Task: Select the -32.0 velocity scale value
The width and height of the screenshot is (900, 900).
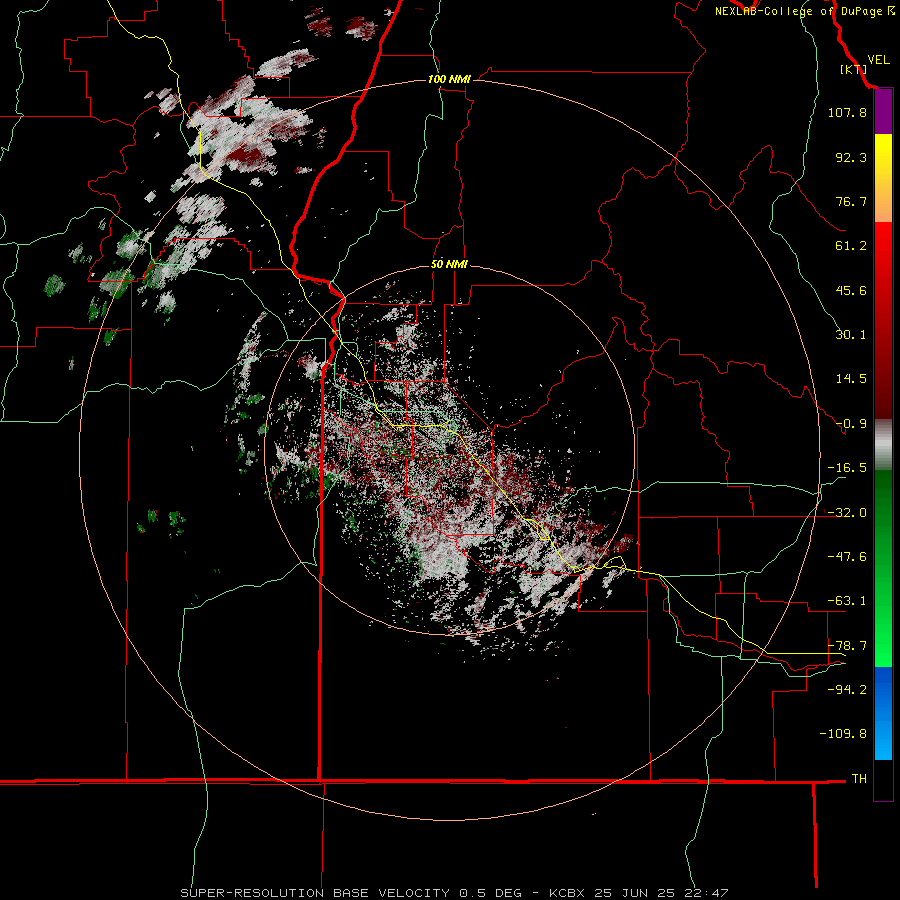Action: [847, 513]
